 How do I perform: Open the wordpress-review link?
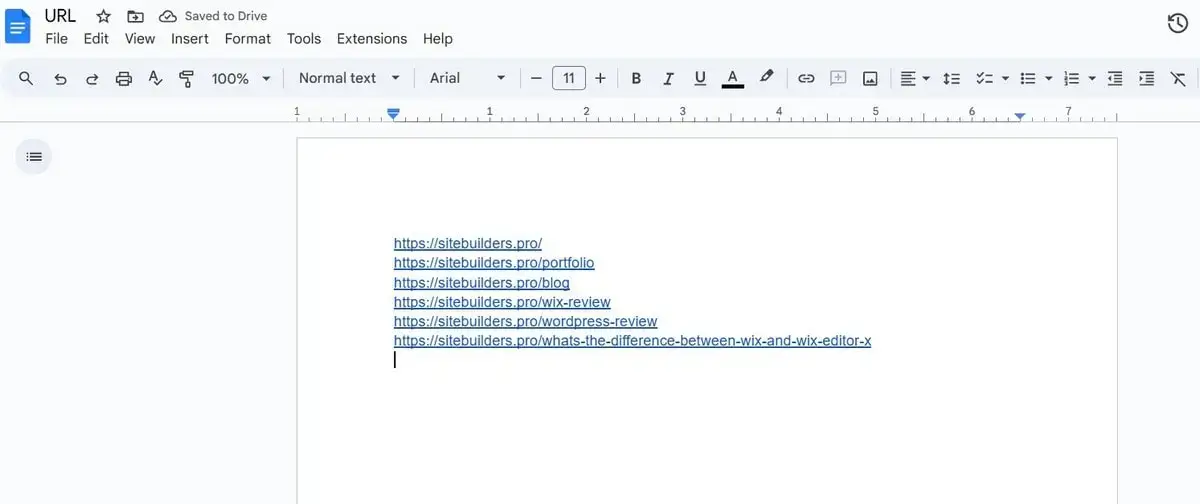(526, 321)
